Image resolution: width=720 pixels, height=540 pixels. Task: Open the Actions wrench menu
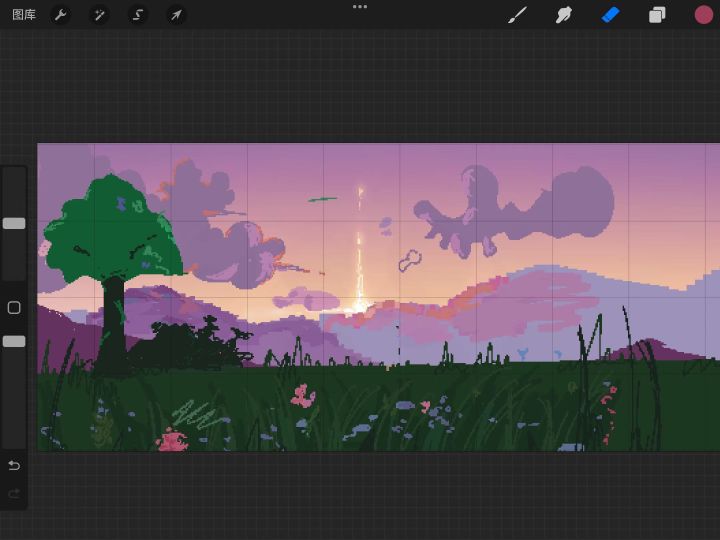click(x=61, y=15)
